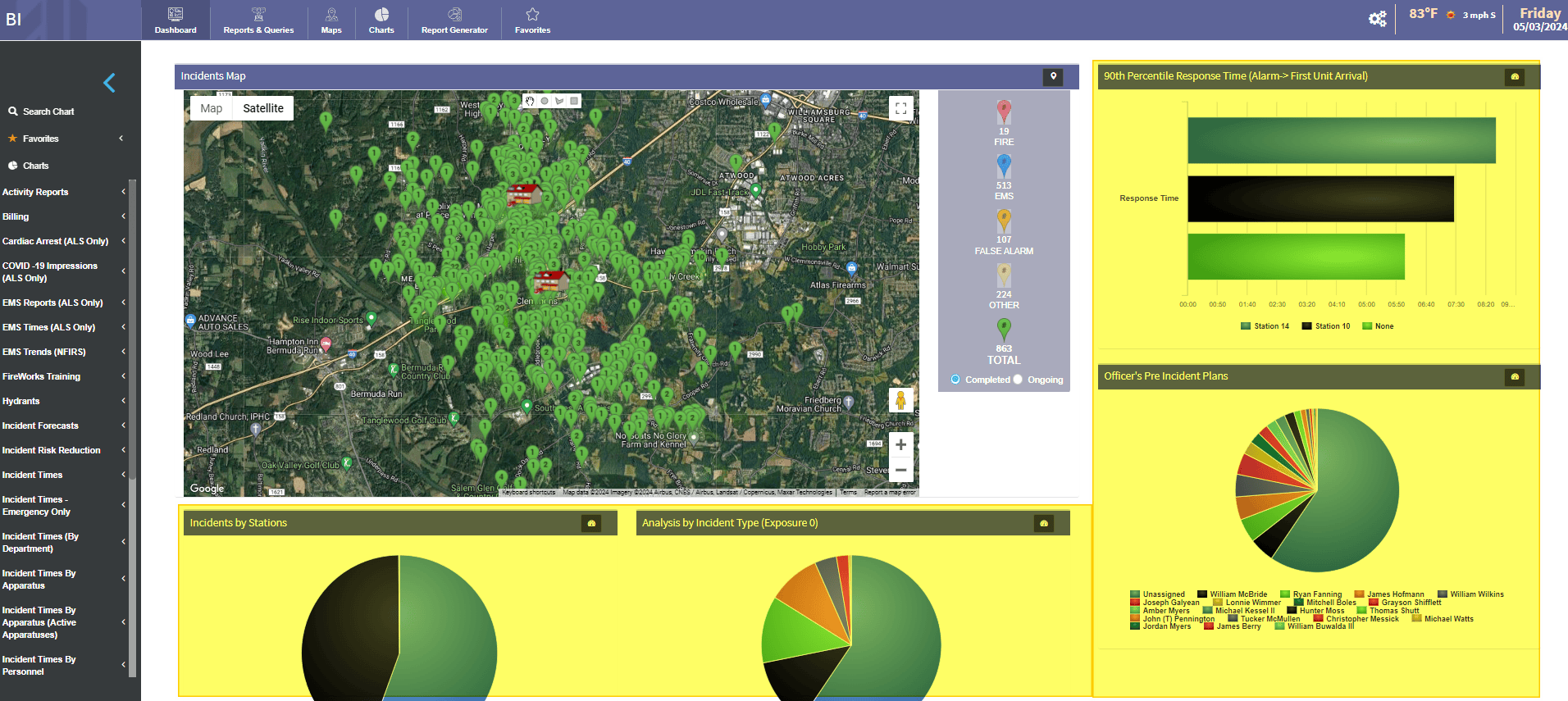Toggle map fullscreen view
The image size is (1568, 701).
[x=900, y=108]
